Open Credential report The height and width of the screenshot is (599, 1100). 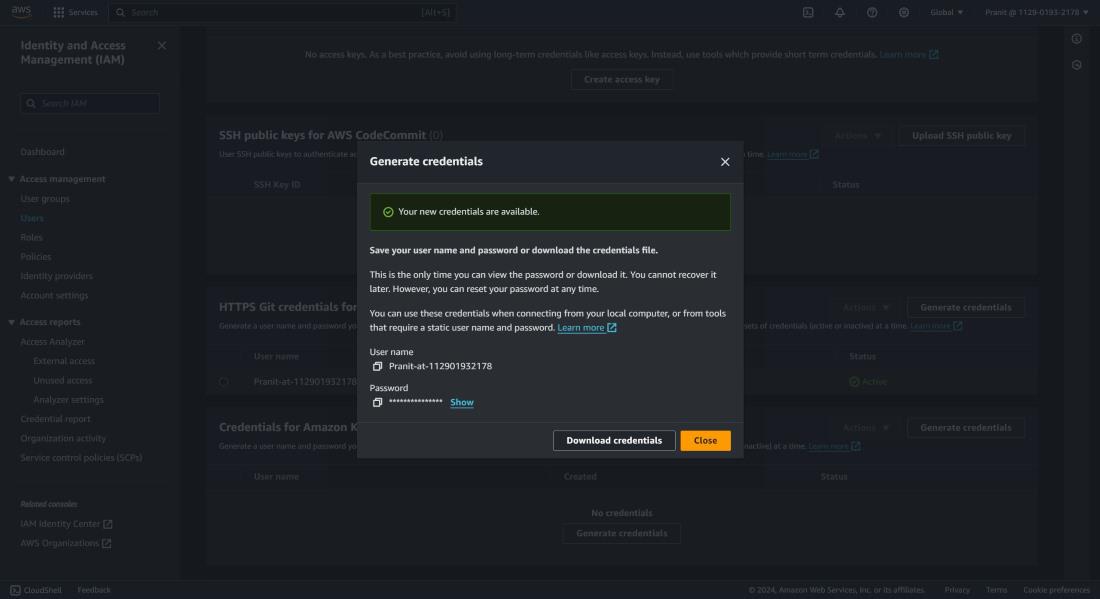click(x=55, y=419)
